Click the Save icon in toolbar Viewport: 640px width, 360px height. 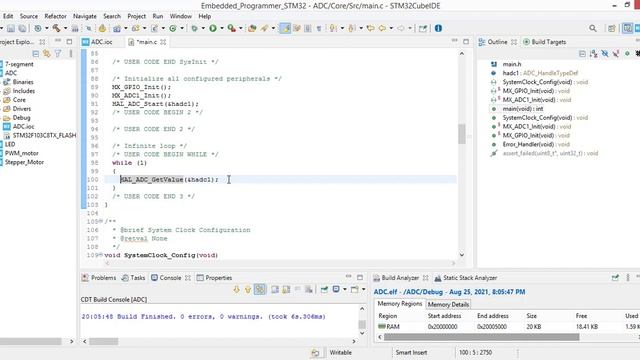11,28
